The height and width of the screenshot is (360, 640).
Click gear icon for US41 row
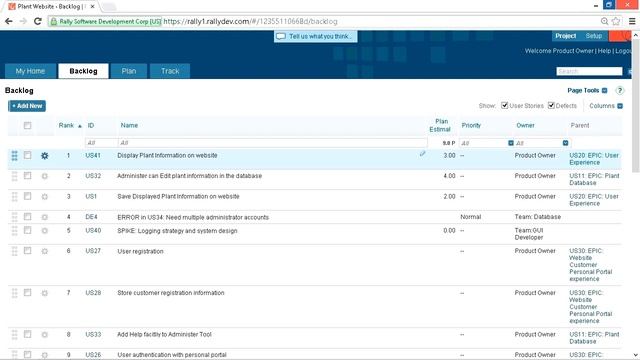point(44,156)
